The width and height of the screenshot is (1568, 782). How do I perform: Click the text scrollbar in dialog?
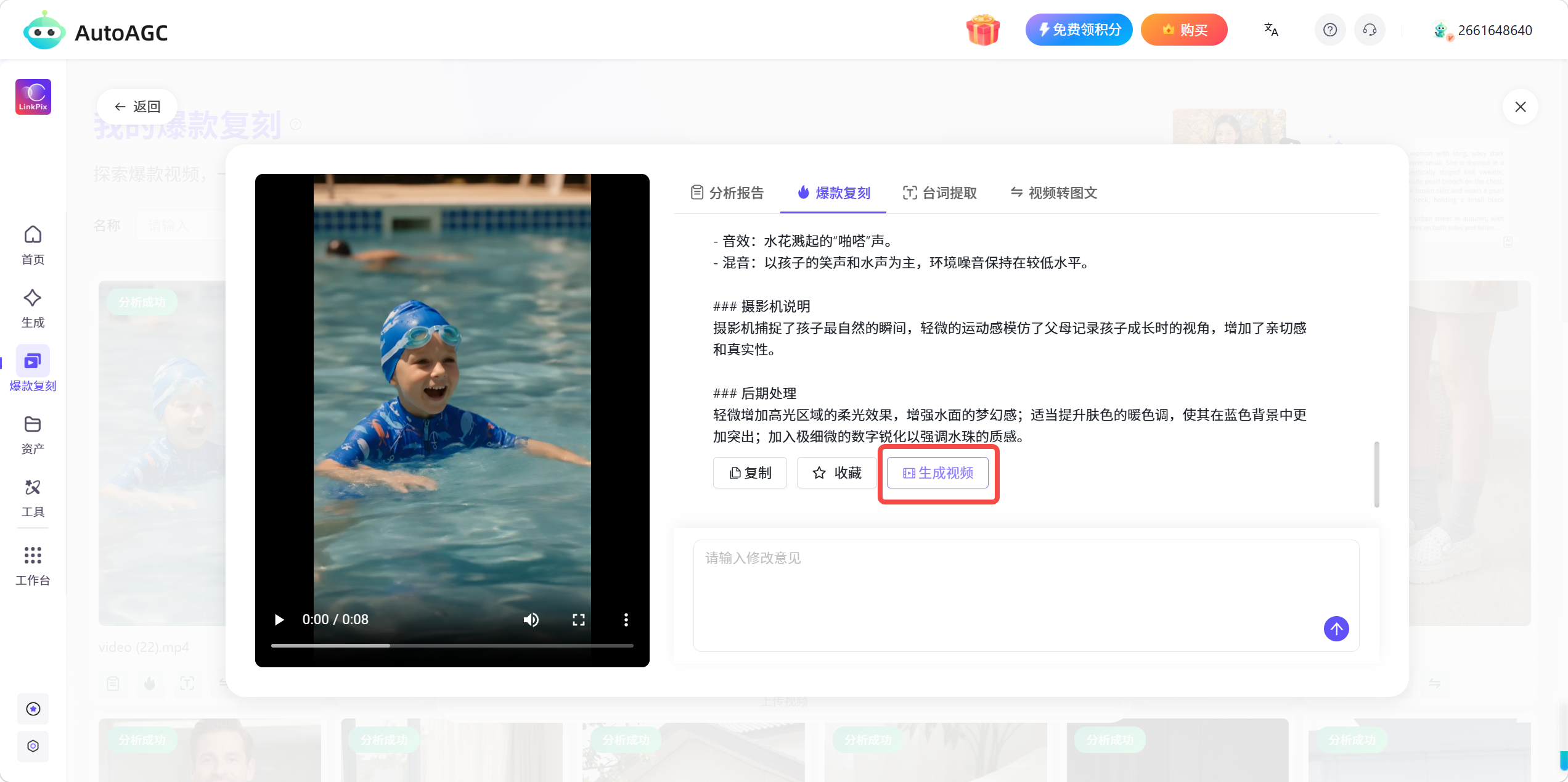click(x=1376, y=474)
